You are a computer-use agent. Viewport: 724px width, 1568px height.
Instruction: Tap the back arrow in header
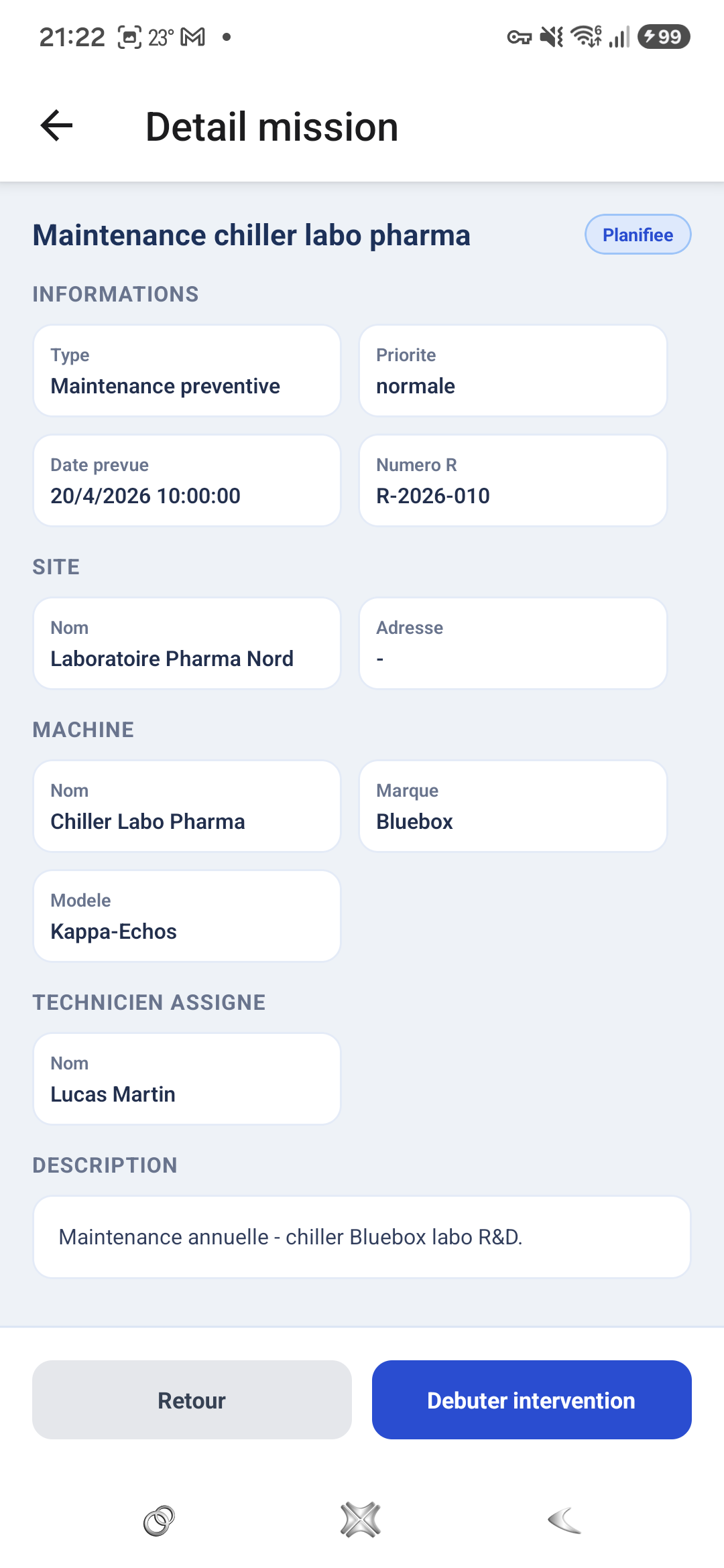point(56,126)
